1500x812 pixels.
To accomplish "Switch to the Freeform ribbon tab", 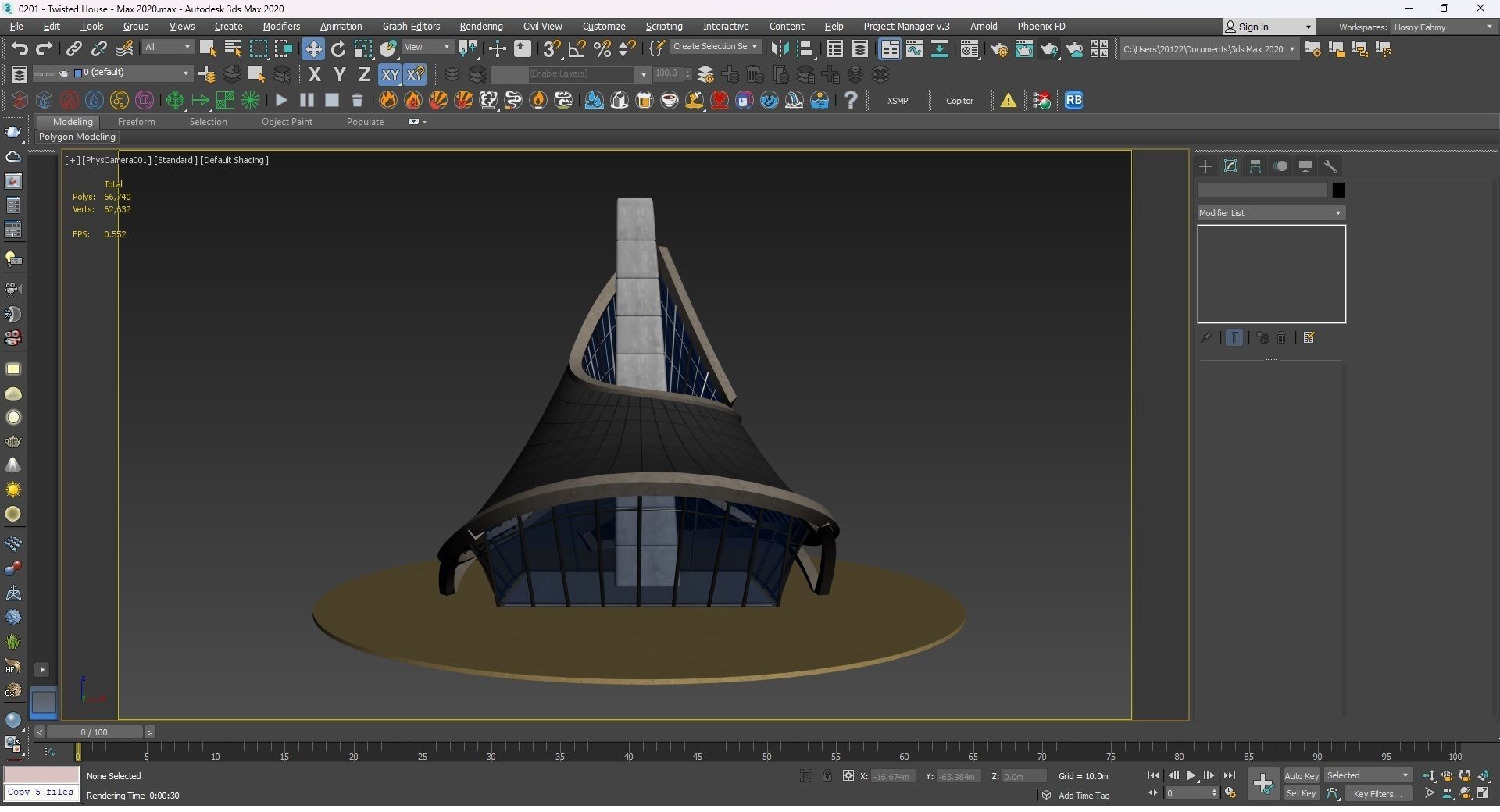I will [x=136, y=122].
